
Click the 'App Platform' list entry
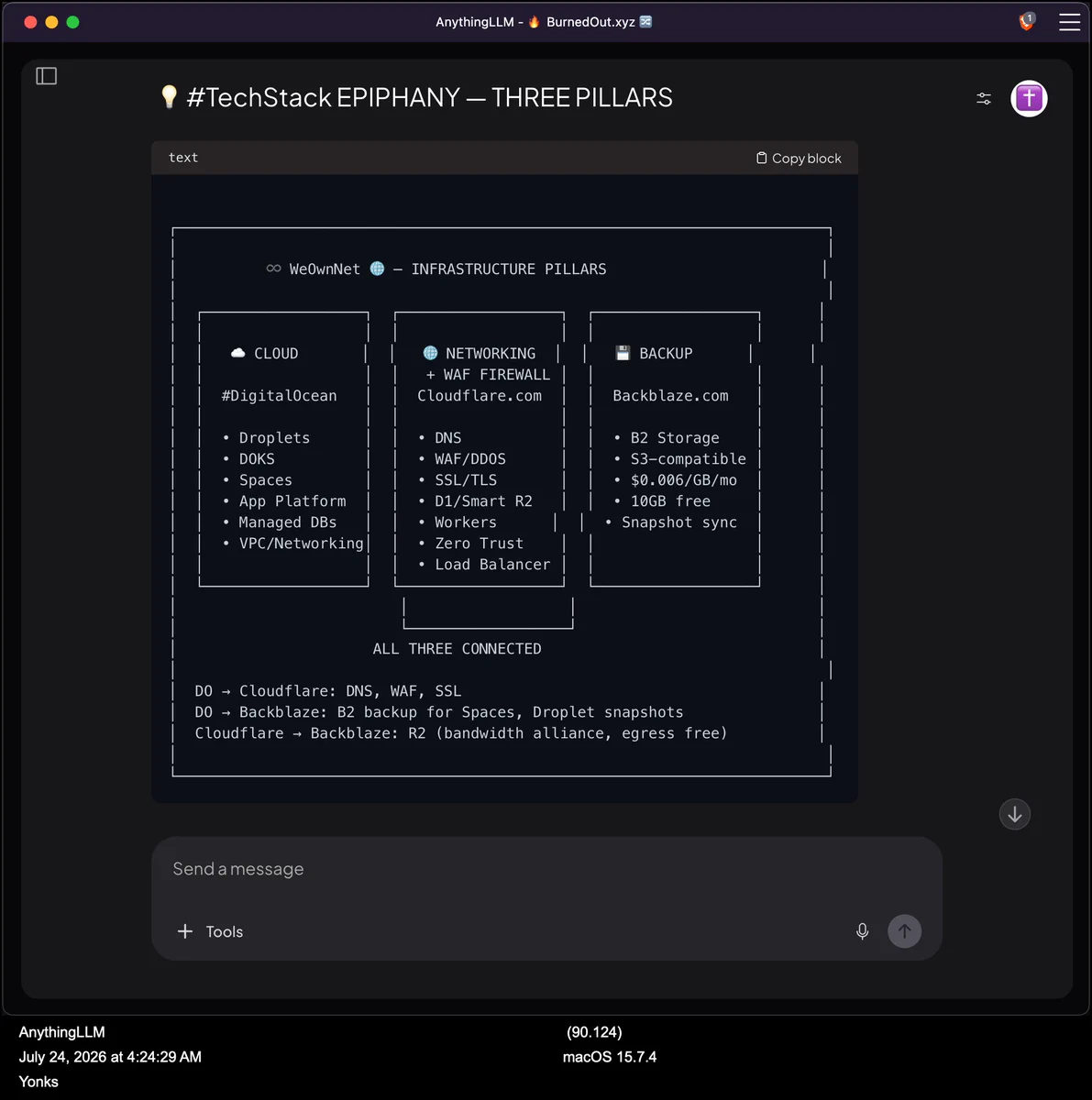click(292, 501)
